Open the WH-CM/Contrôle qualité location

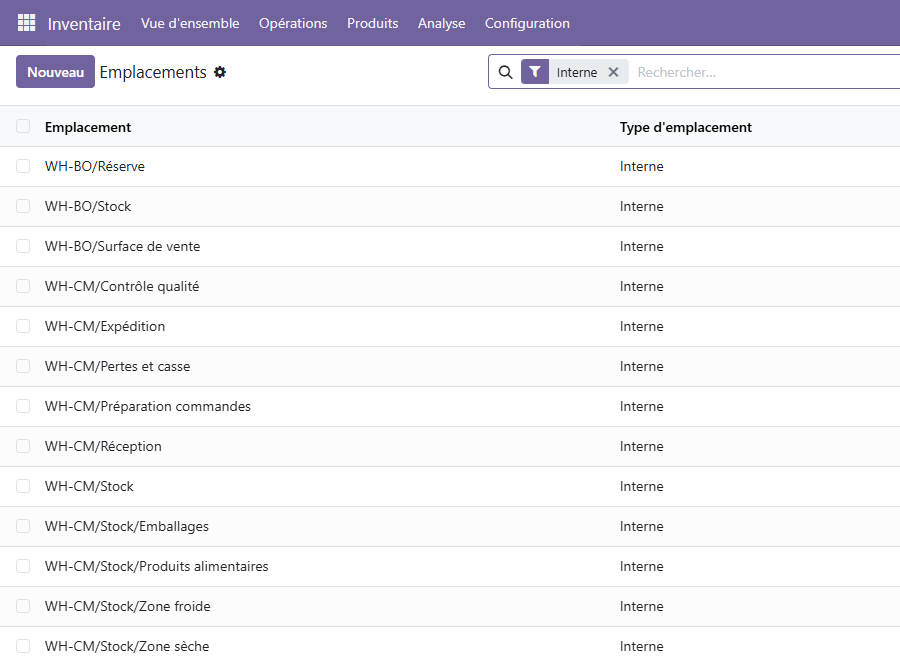tap(122, 286)
